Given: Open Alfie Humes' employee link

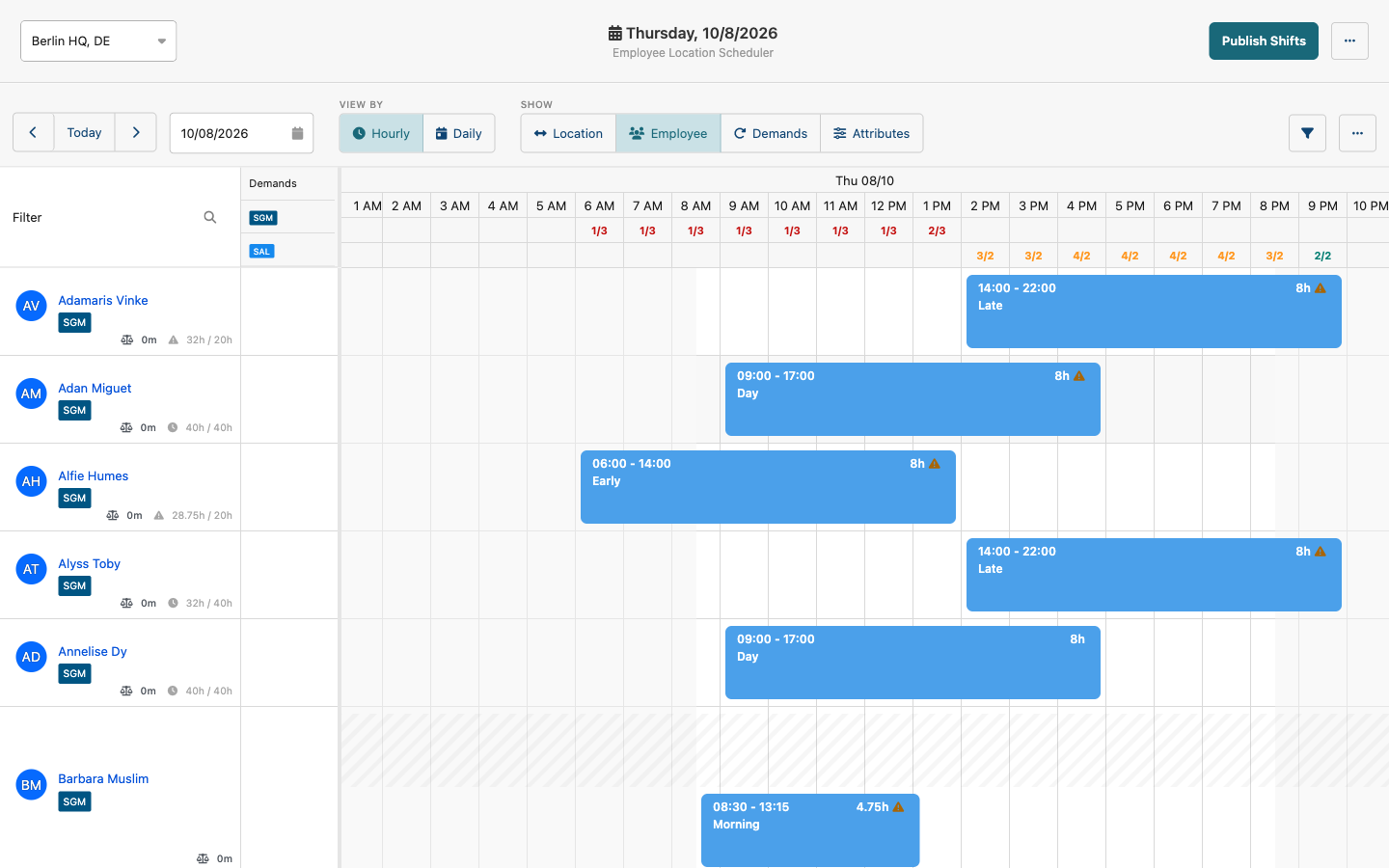Looking at the screenshot, I should tap(93, 475).
